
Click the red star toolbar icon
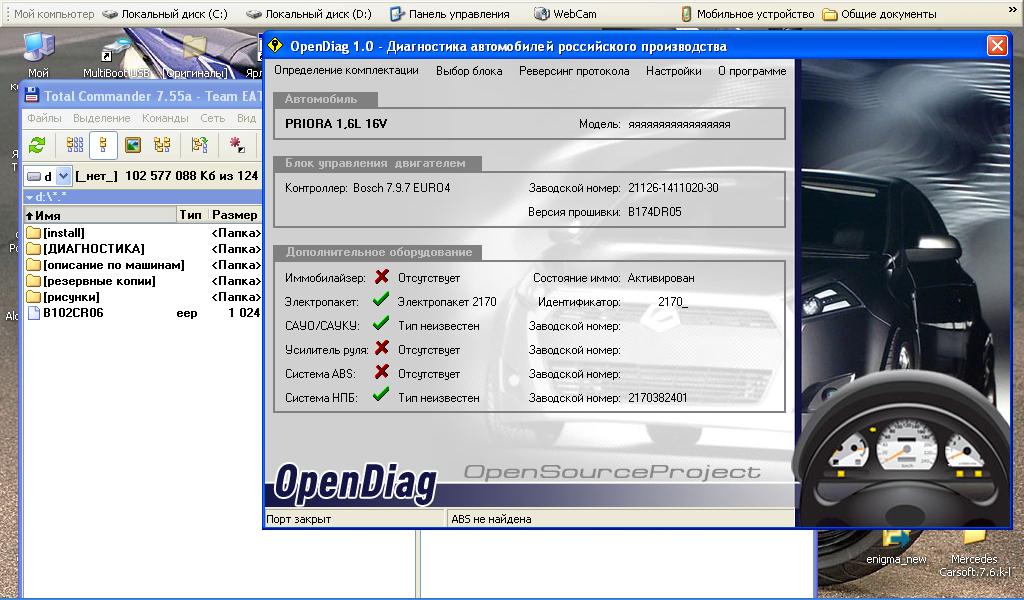236,145
